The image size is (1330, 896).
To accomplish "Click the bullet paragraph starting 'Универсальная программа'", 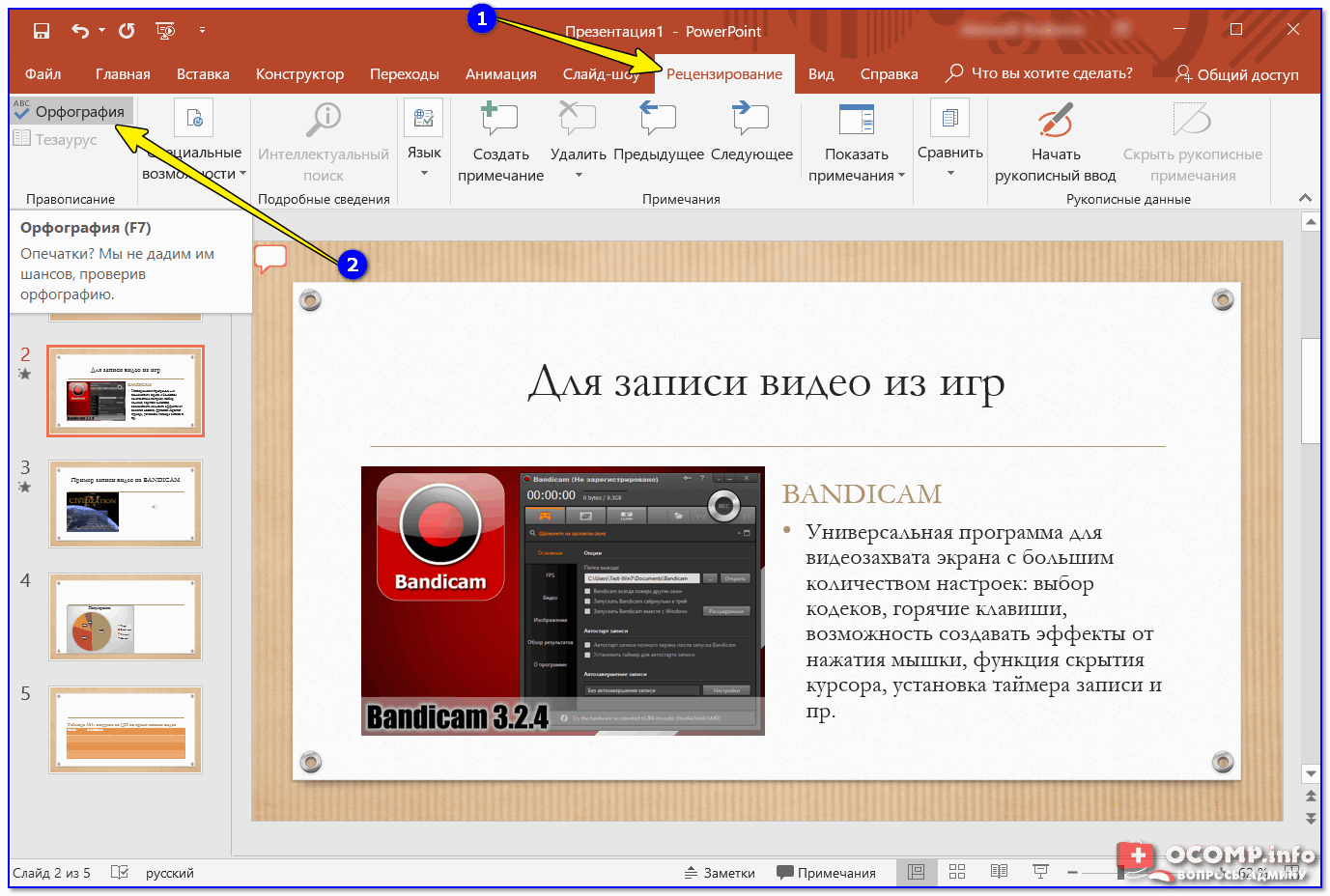I will (983, 622).
